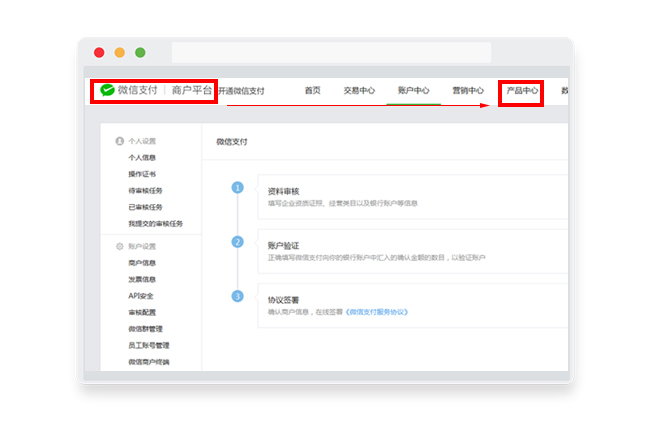Click the green maximize window dot
The image size is (660, 430).
(140, 53)
